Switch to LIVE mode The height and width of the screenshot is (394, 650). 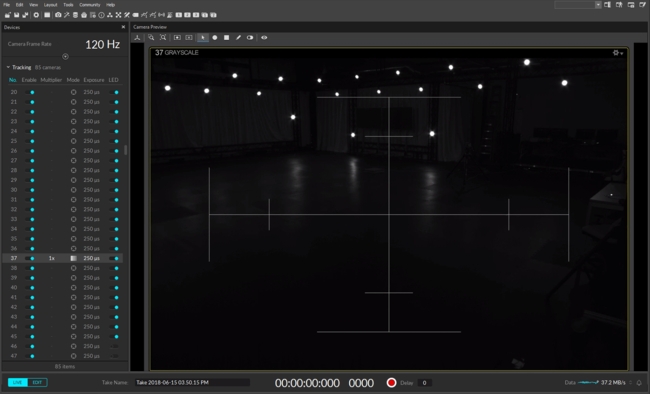click(17, 382)
